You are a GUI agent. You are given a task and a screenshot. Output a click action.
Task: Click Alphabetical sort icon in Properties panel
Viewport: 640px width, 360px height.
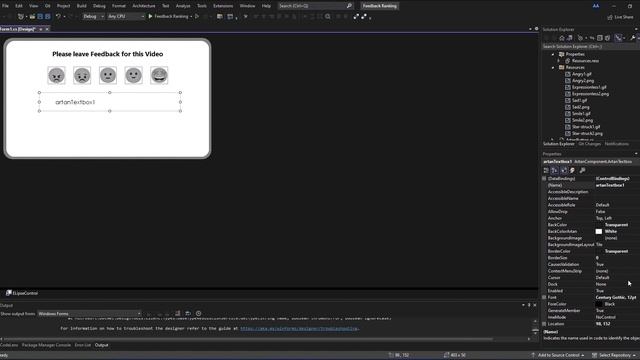tap(555, 170)
